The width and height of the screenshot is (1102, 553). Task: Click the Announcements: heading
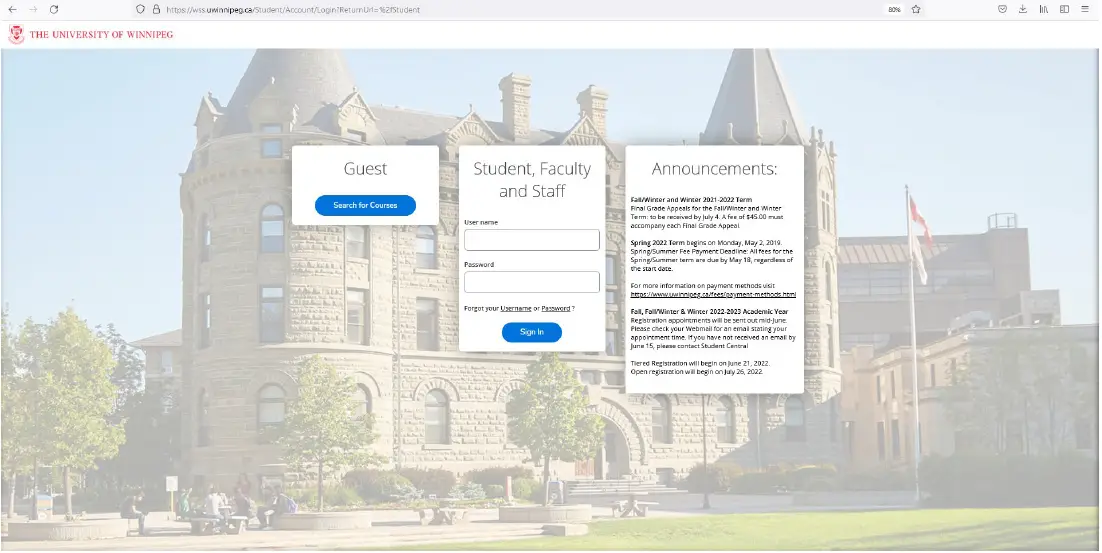(x=714, y=169)
